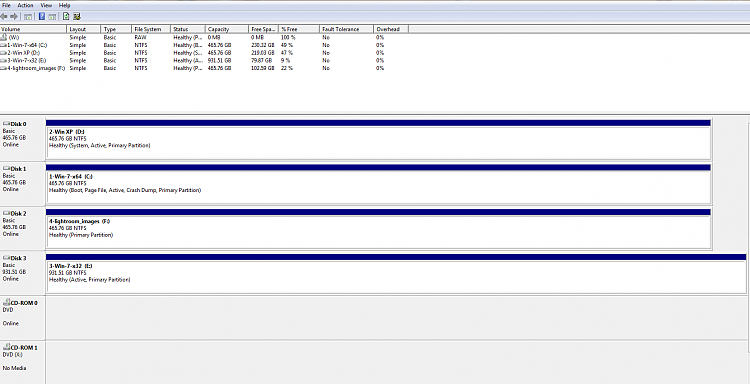This screenshot has height=384, width=750.
Task: Click the drive icon beside 1-Win-7-x64 (C:)
Action: point(4,45)
